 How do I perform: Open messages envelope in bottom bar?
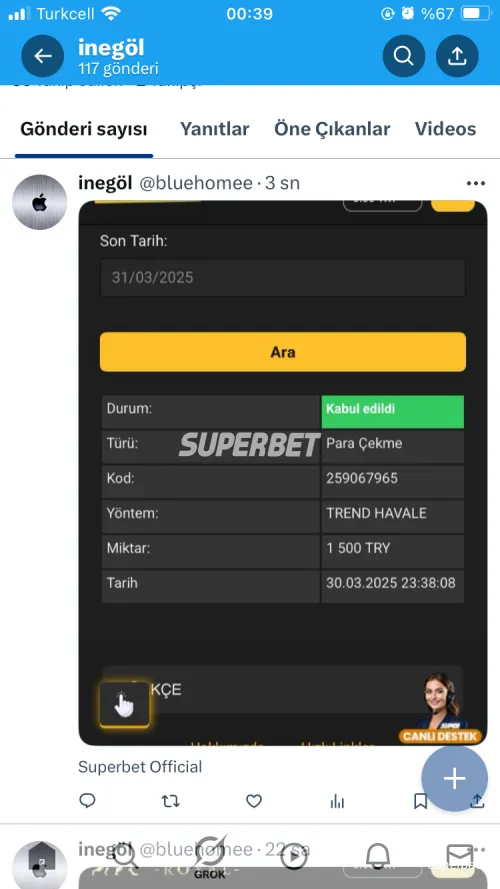point(459,856)
